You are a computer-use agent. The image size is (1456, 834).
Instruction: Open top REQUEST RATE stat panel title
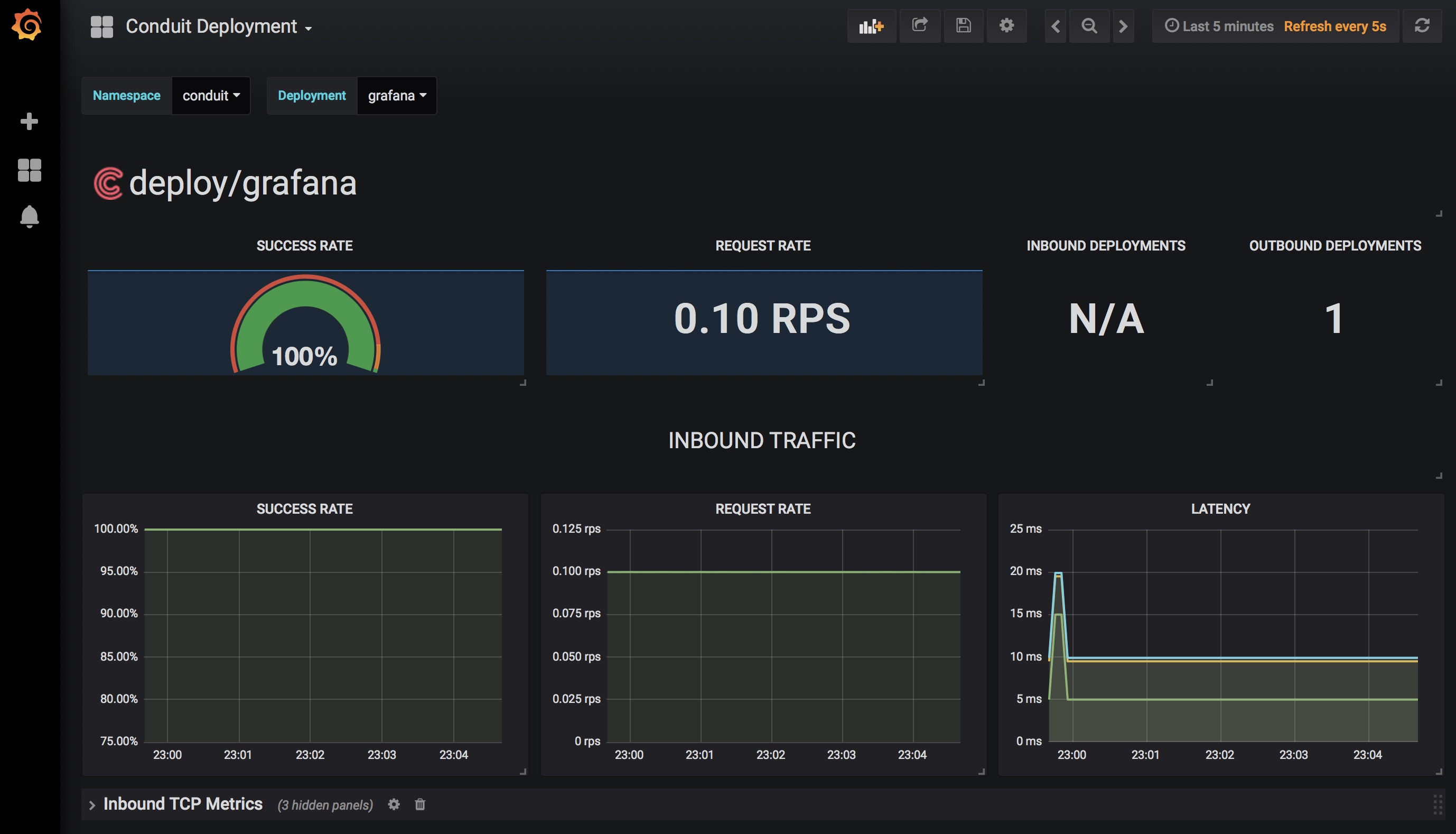click(763, 246)
